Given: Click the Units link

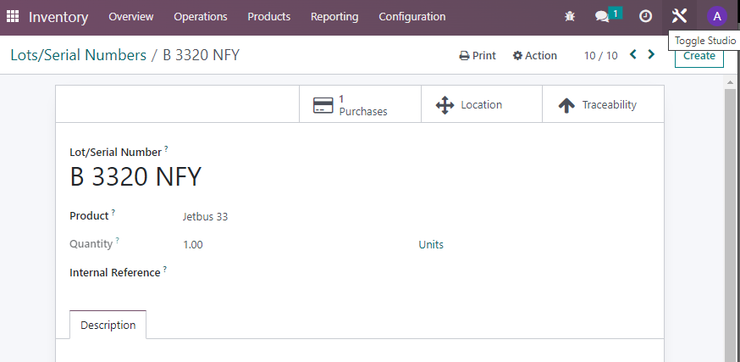Looking at the screenshot, I should [431, 244].
